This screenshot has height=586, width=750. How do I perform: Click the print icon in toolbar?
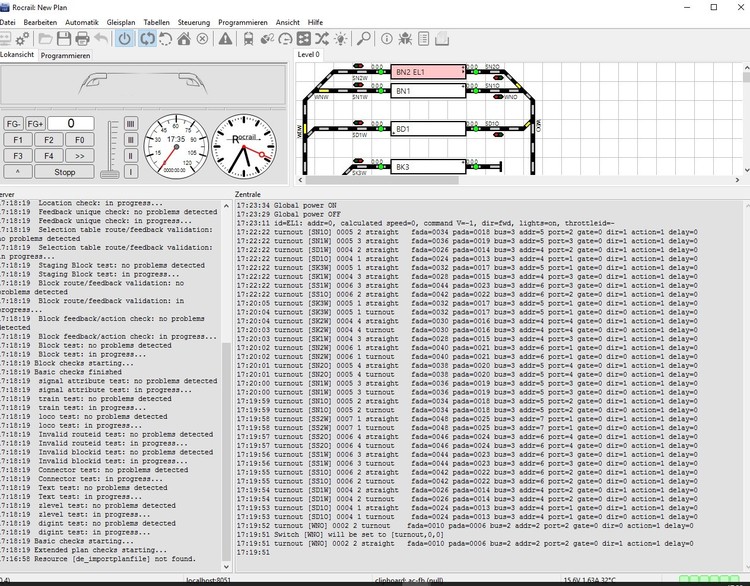80,39
